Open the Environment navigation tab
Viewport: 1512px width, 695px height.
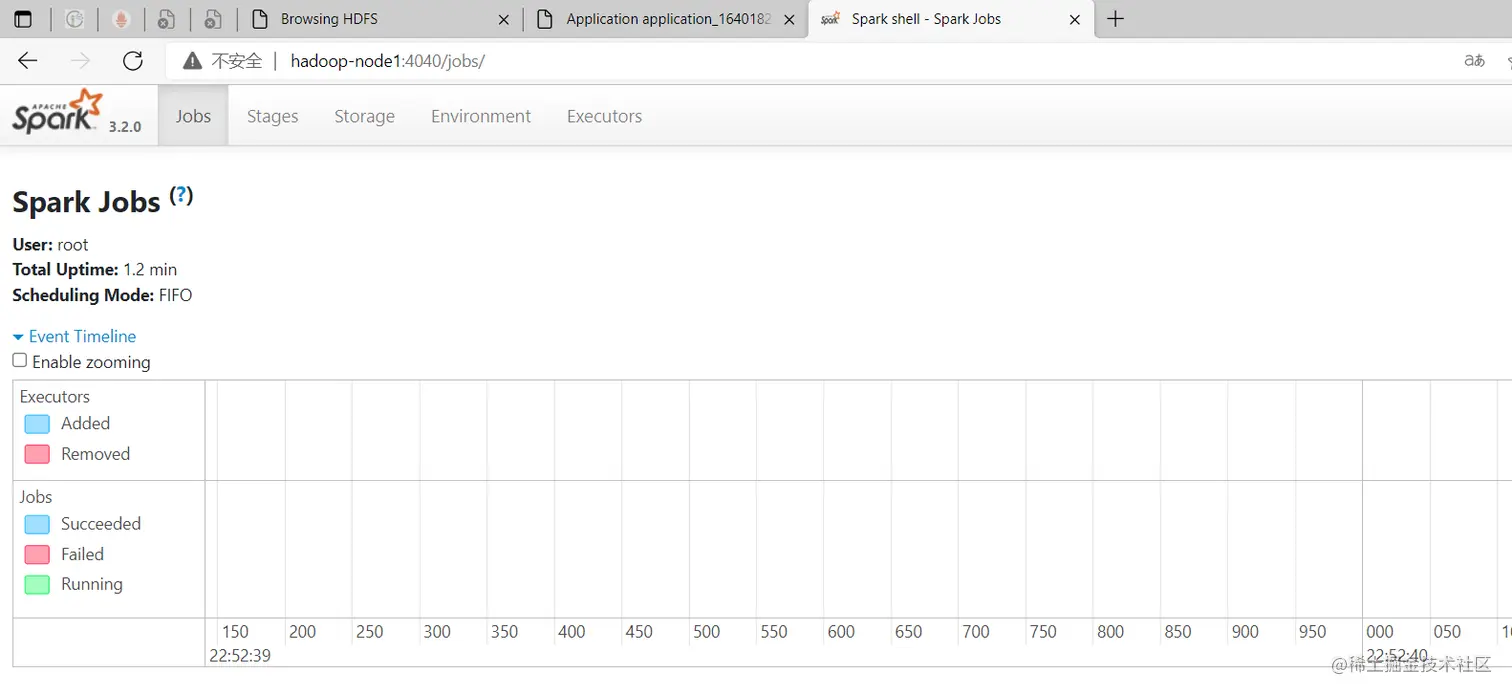(x=481, y=116)
